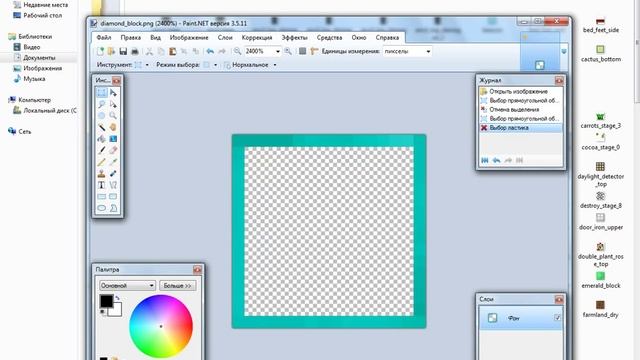Select the Ellipse shape tool
This screenshot has width=640, height=360.
tap(102, 208)
